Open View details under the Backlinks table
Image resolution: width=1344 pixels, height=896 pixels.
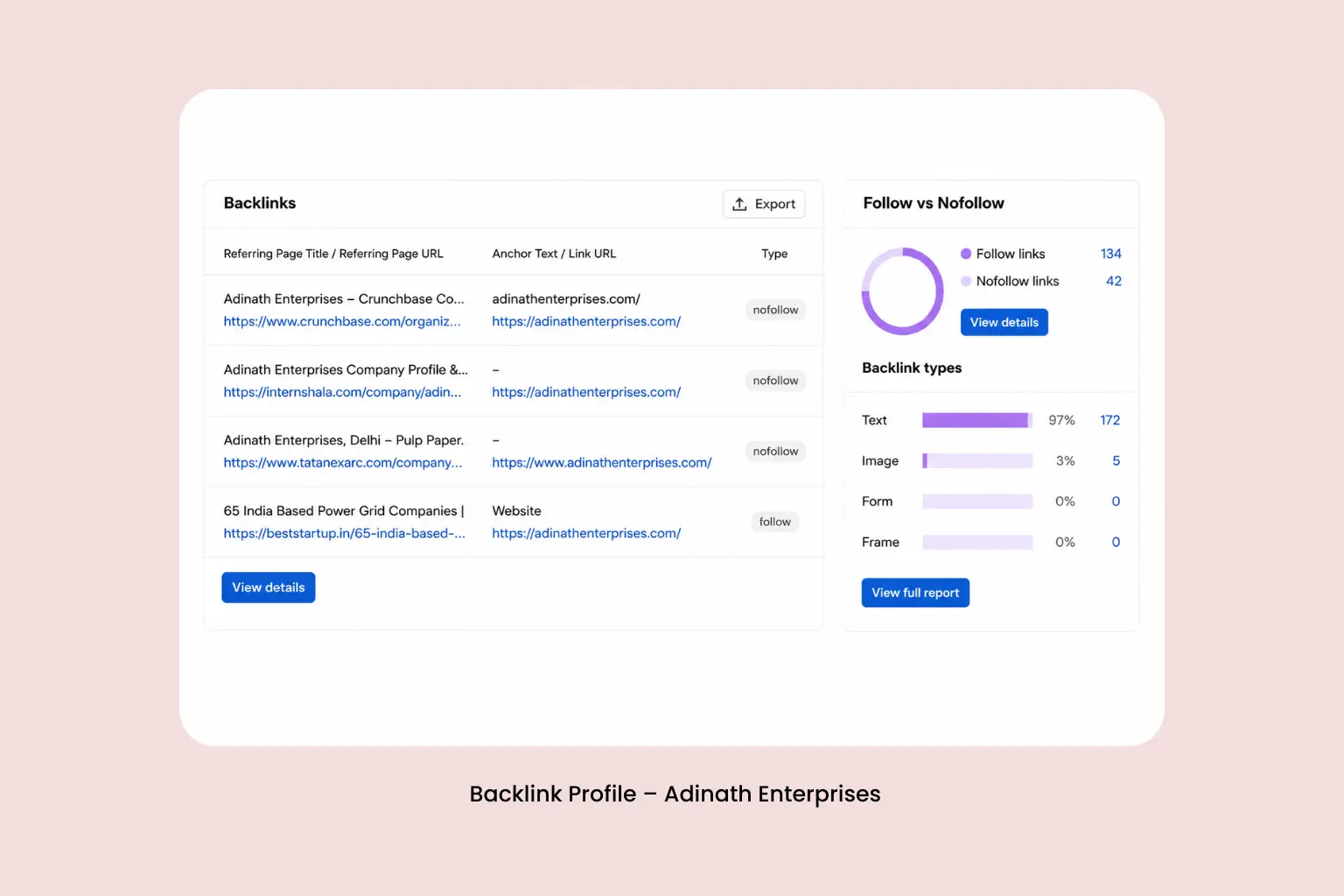pos(268,587)
